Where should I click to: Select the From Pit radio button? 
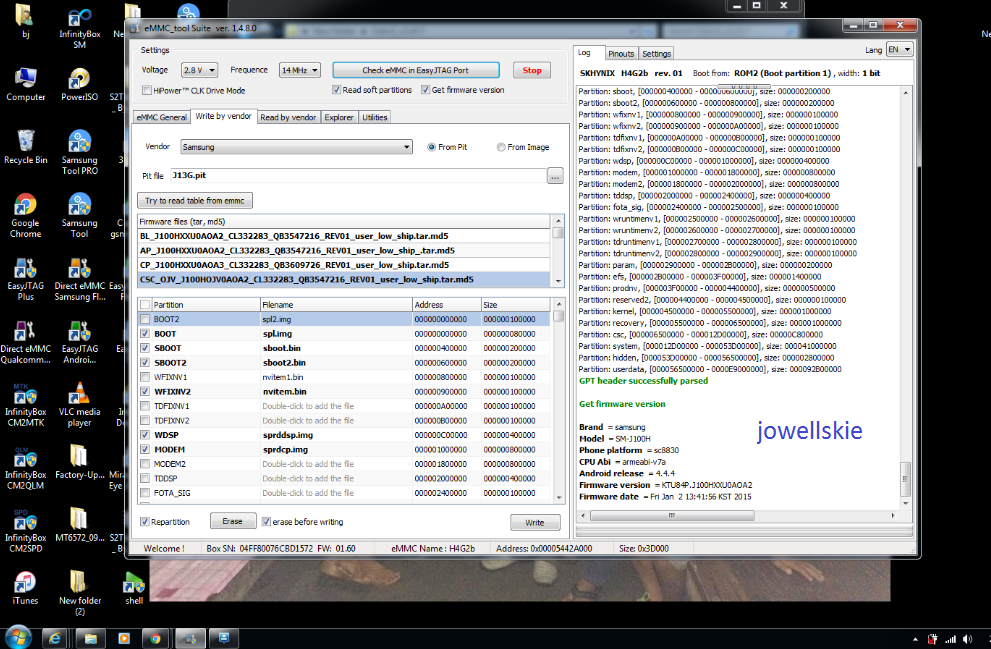[432, 147]
